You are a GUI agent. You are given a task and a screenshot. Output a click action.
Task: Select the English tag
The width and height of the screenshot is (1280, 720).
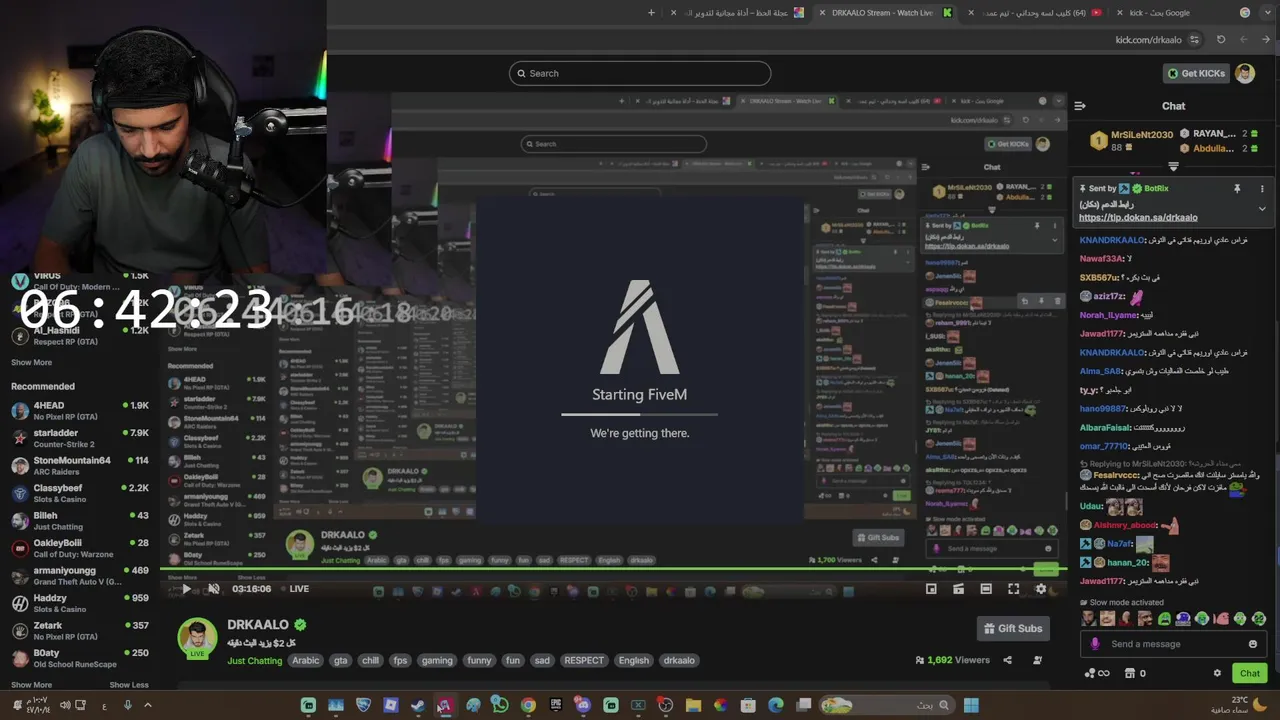pyautogui.click(x=634, y=660)
